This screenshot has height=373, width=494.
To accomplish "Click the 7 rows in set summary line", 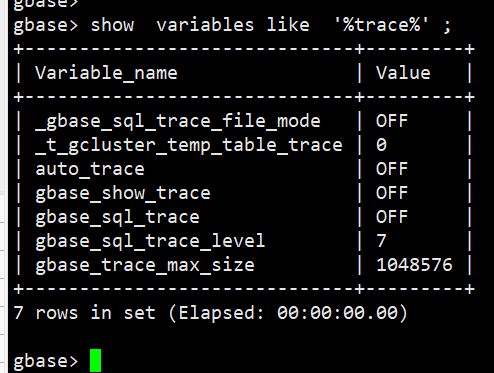I will [210, 313].
